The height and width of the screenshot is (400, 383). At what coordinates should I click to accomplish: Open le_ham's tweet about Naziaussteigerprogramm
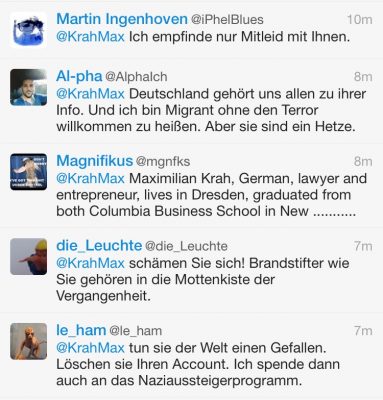(198, 364)
